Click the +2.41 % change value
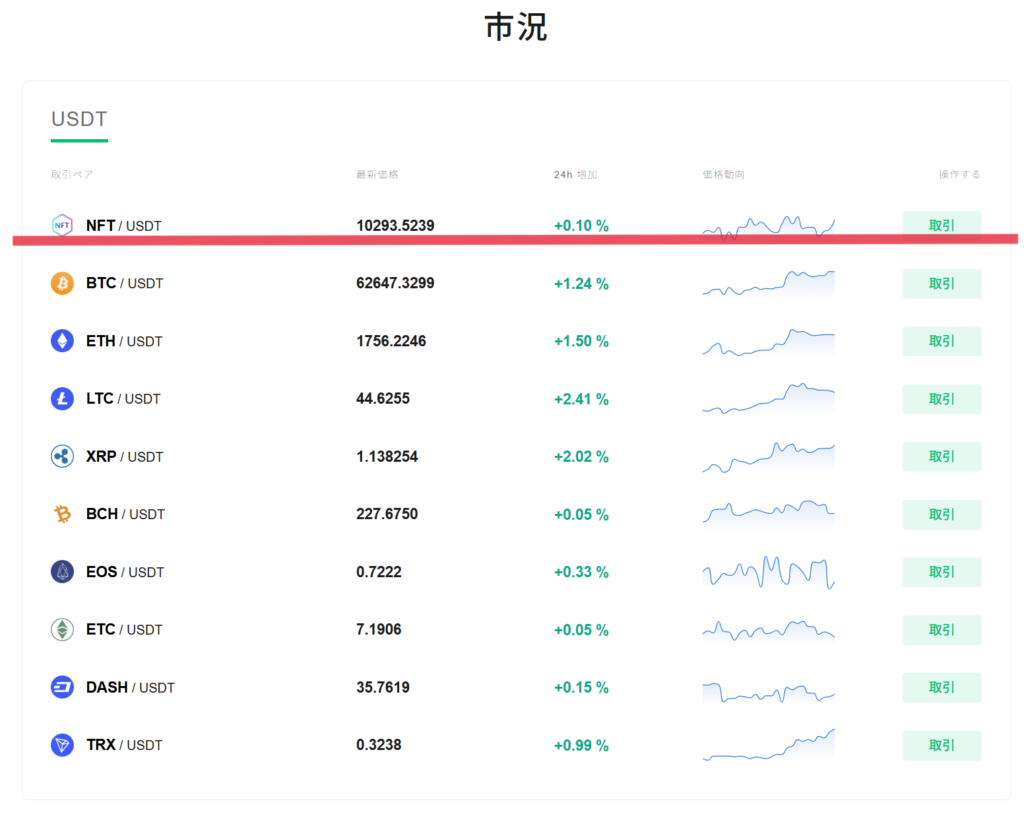This screenshot has width=1024, height=814. pos(581,399)
